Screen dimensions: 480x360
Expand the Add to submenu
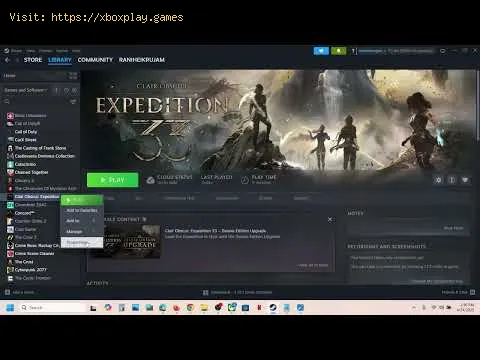[x=82, y=221]
